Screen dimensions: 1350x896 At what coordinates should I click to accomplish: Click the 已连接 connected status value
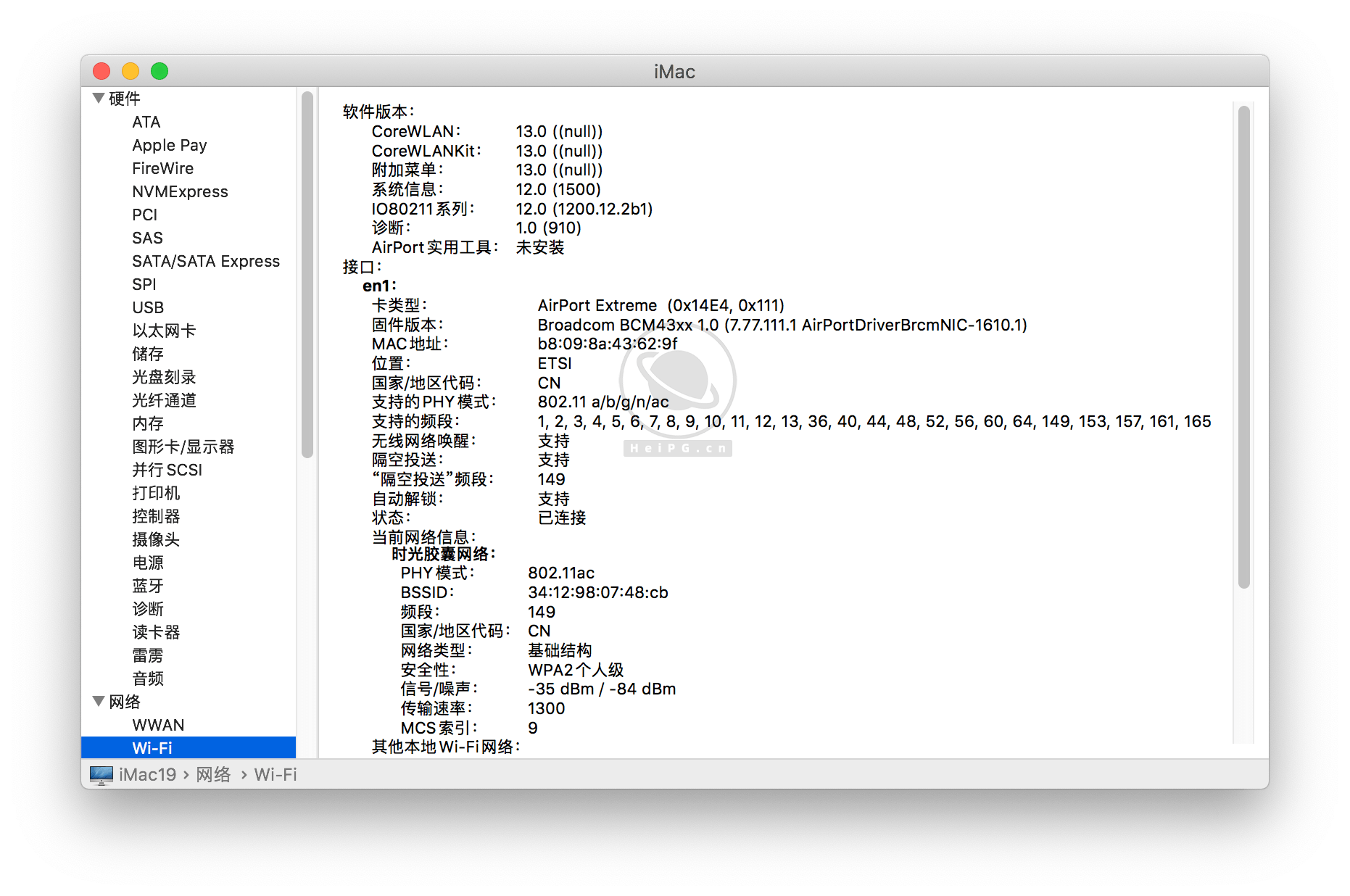click(x=562, y=518)
